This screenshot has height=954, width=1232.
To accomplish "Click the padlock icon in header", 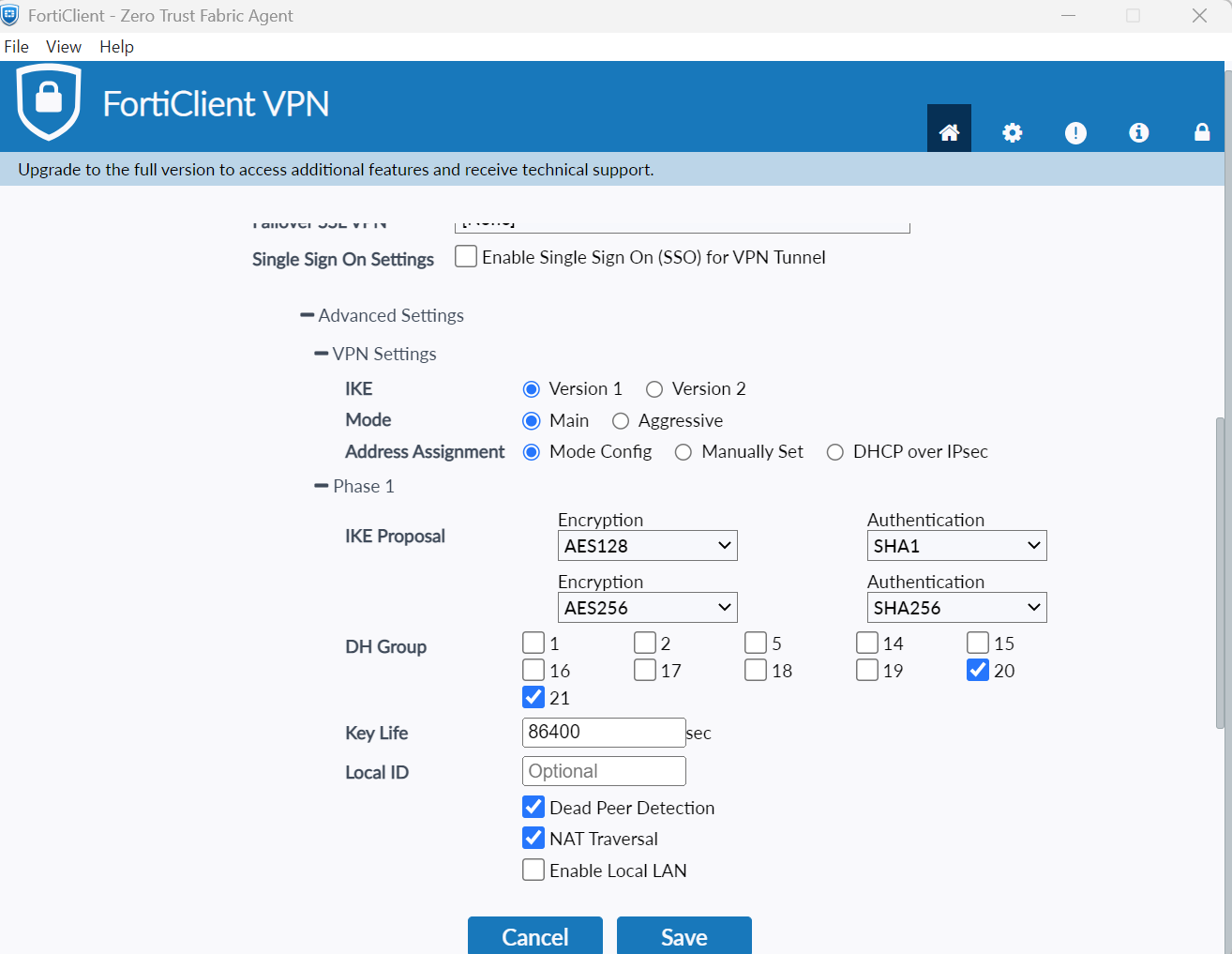I will tap(1201, 132).
